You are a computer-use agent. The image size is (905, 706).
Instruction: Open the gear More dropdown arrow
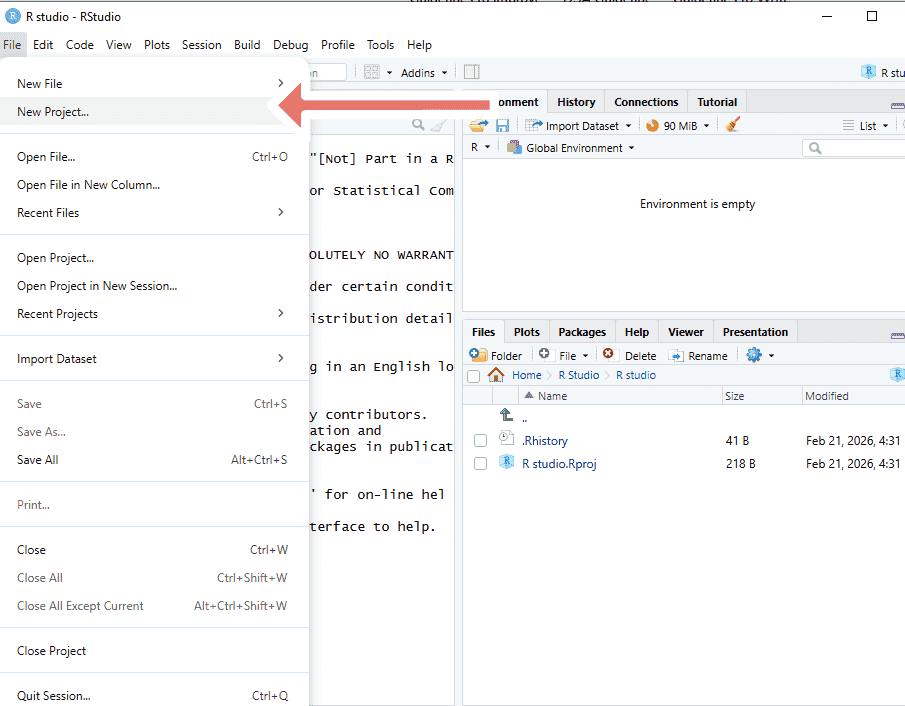[x=771, y=356]
